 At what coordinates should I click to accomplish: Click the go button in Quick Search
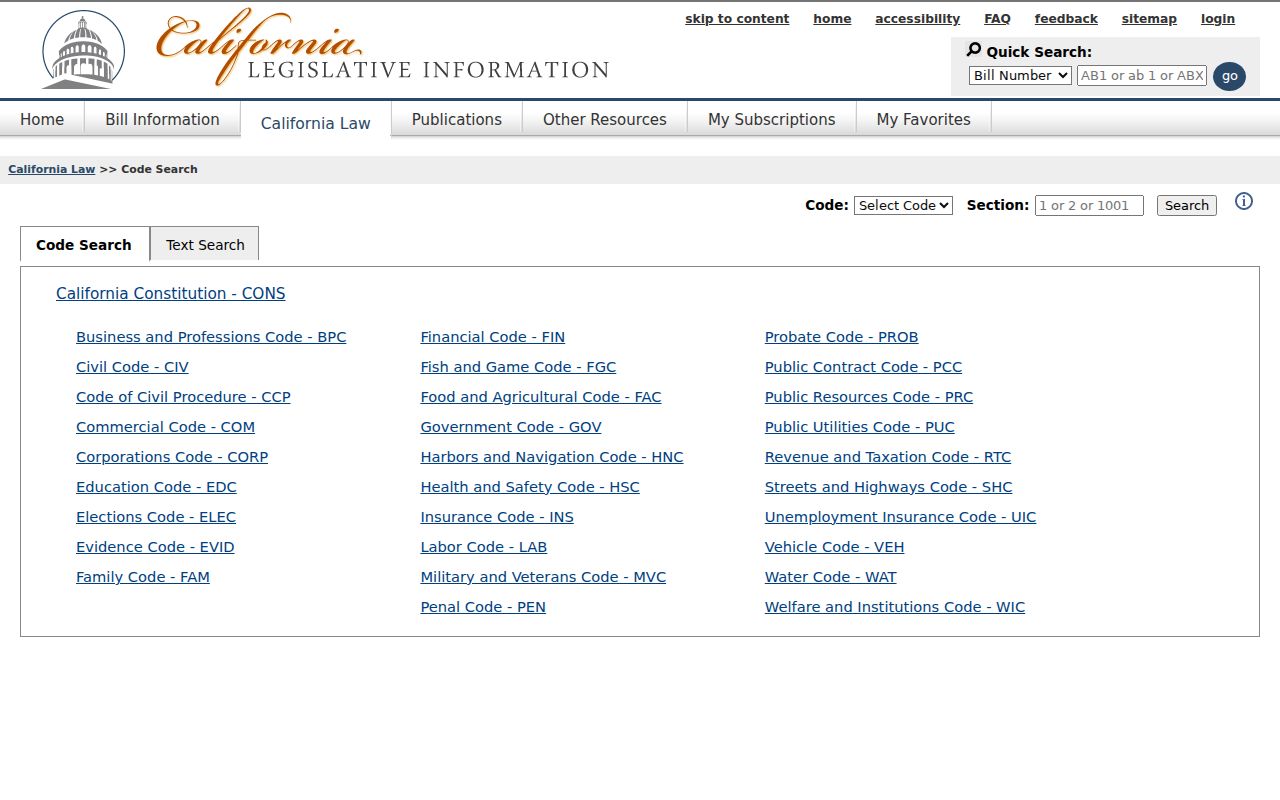pos(1229,76)
